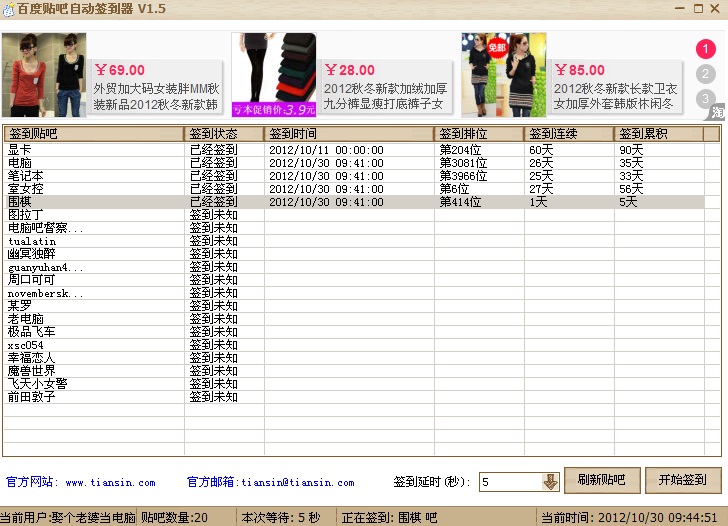Select the 飞天小女警 row
The image size is (728, 526).
[x=354, y=384]
